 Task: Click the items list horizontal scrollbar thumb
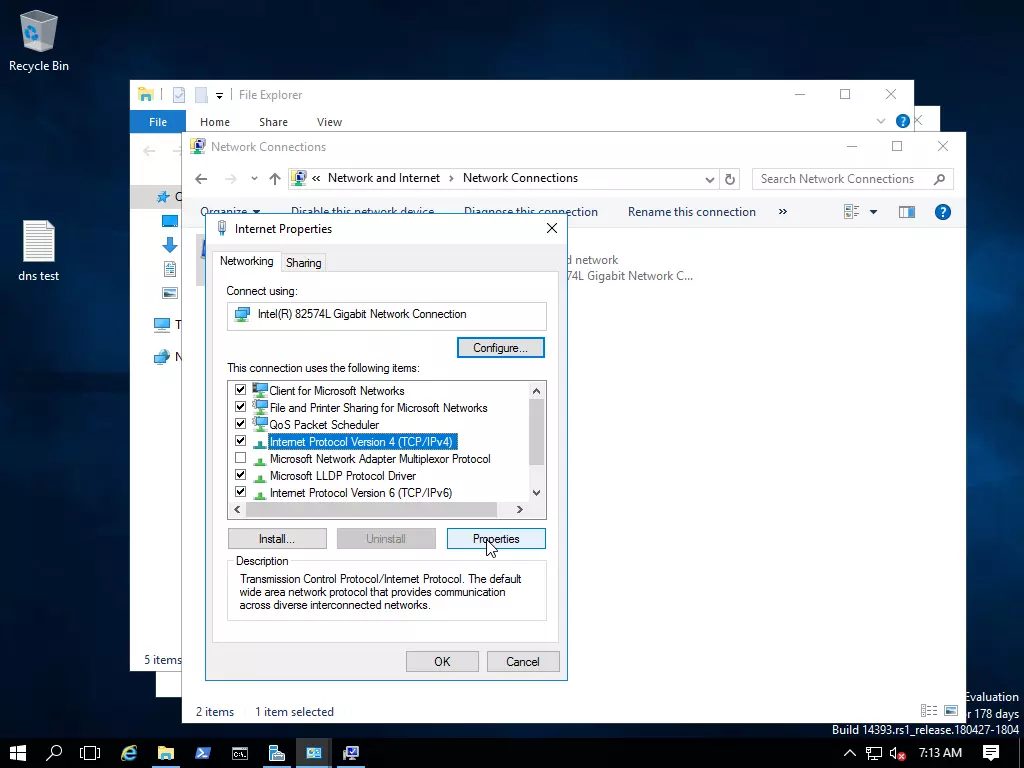click(372, 509)
